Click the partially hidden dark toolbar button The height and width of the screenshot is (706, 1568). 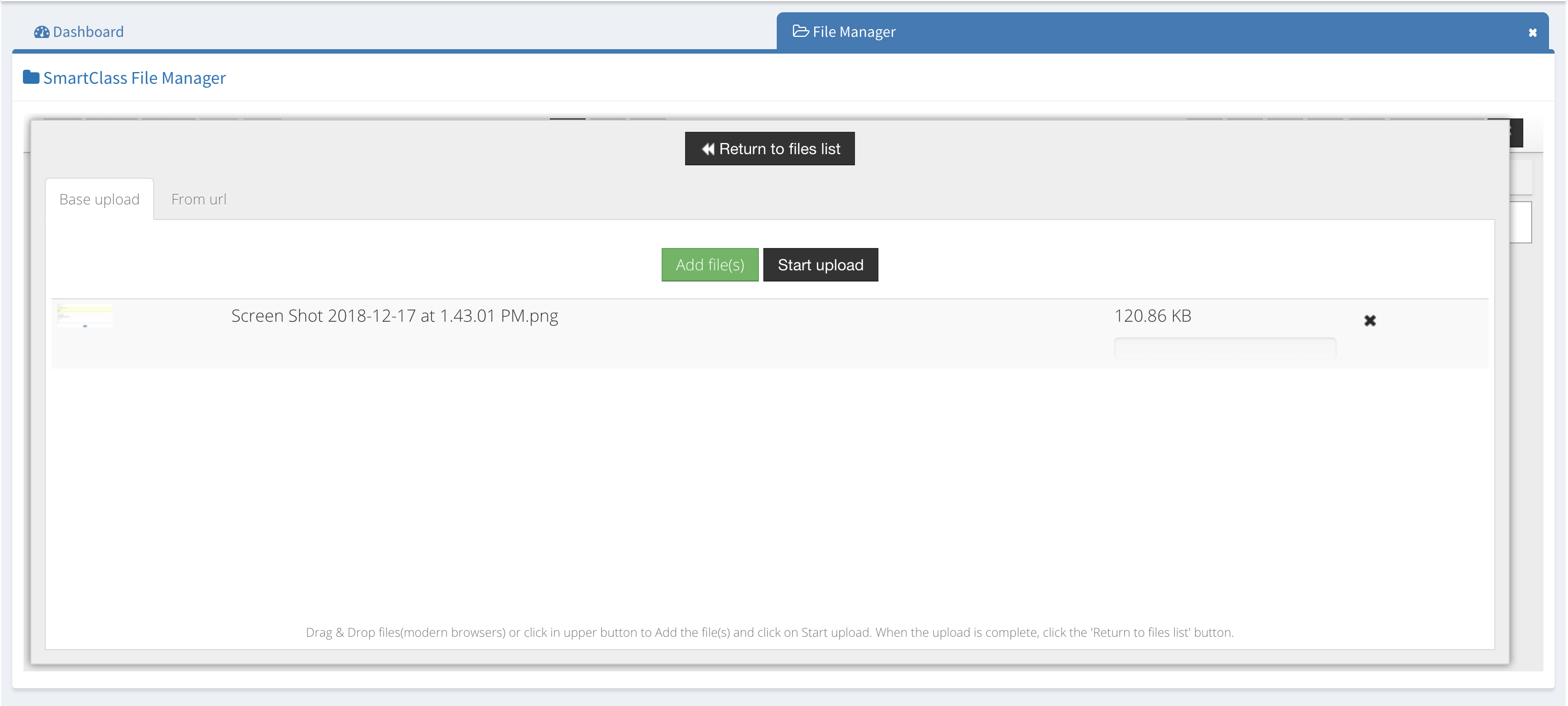click(1515, 133)
